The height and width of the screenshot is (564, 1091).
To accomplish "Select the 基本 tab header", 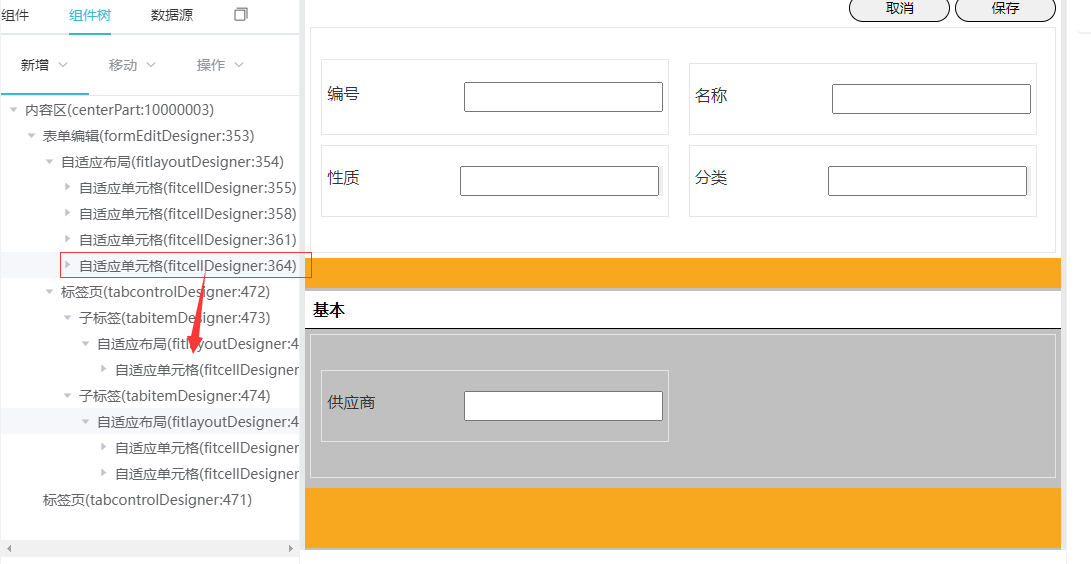I will pyautogui.click(x=329, y=310).
